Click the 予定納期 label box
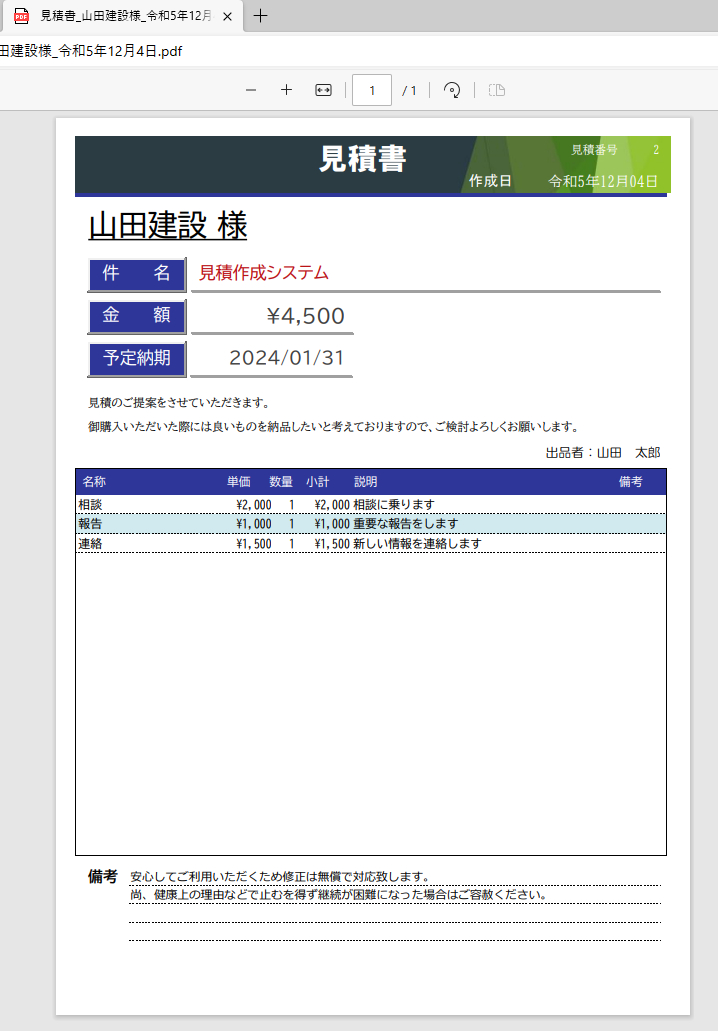The height and width of the screenshot is (1031, 718). (x=137, y=358)
